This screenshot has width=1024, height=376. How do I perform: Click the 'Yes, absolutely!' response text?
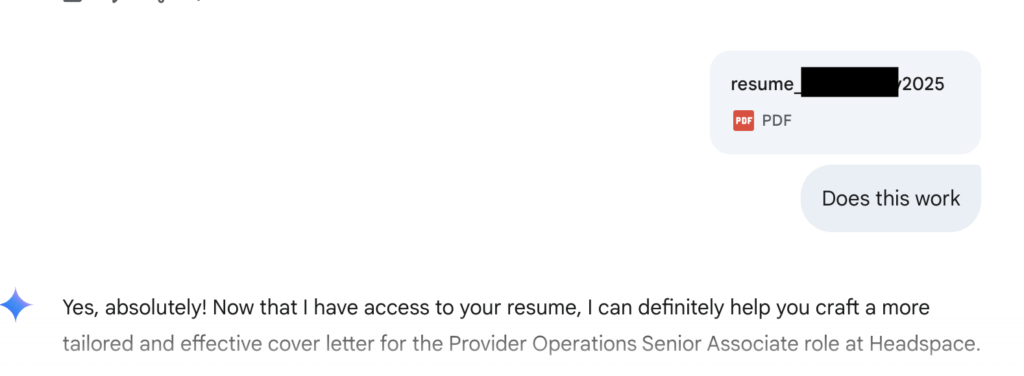point(135,307)
